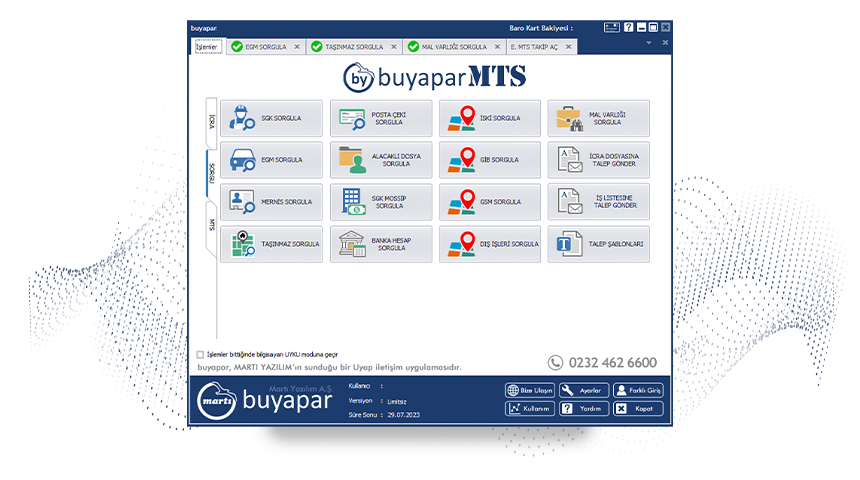
Task: Open the İSKİ SORGULA map-pin tile
Action: pos(490,118)
